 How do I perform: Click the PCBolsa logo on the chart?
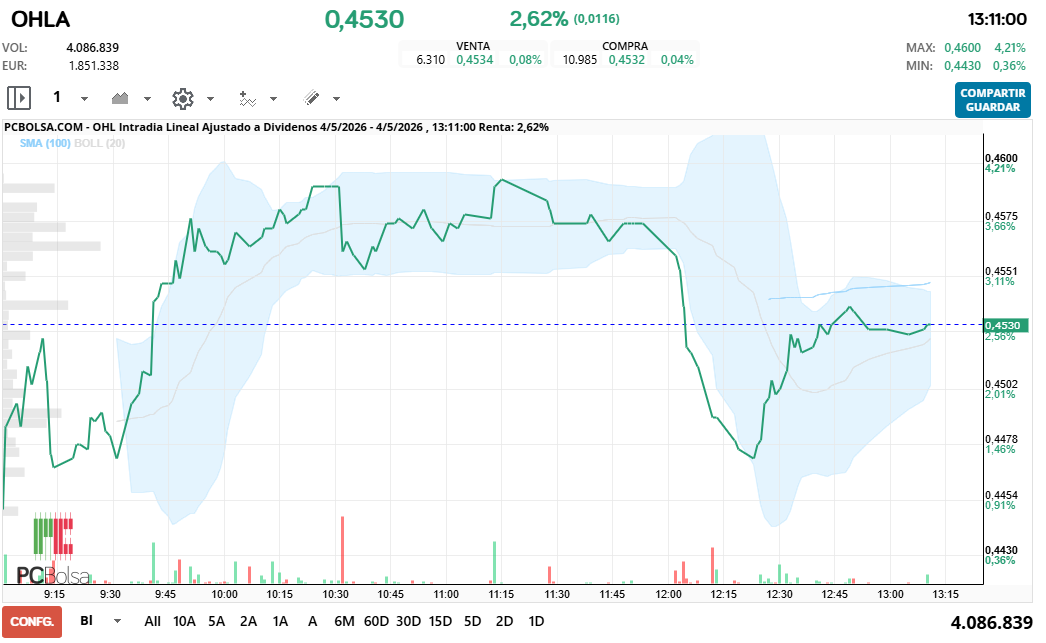tap(53, 551)
